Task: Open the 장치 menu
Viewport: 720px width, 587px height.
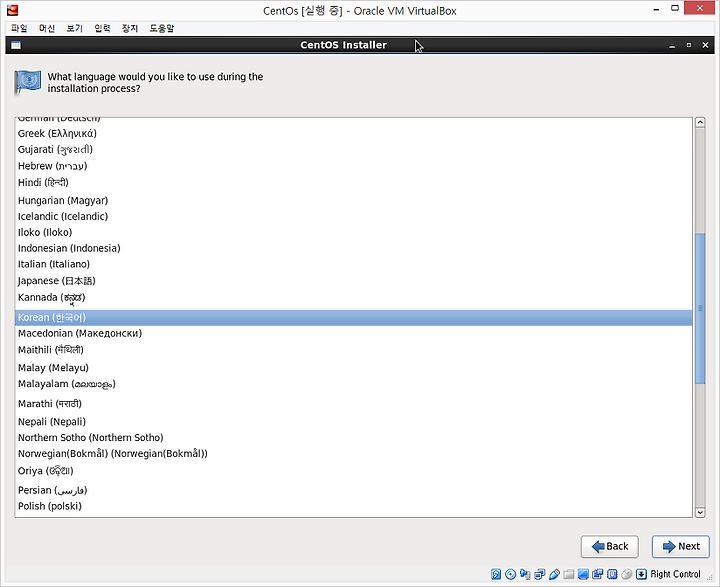Action: 130,28
